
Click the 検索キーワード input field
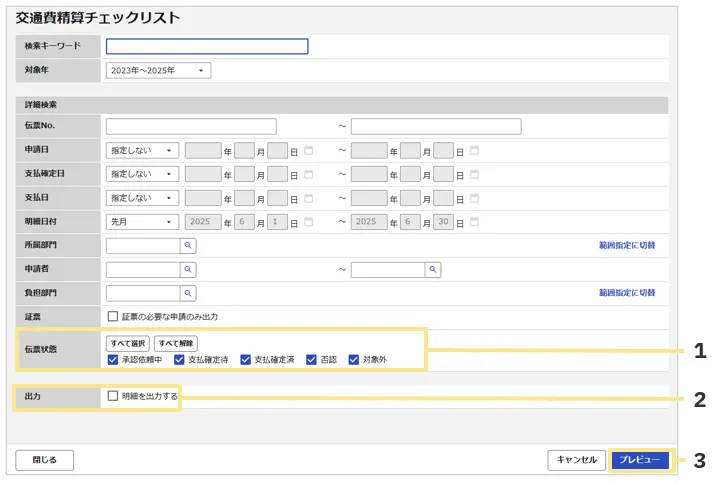click(207, 46)
